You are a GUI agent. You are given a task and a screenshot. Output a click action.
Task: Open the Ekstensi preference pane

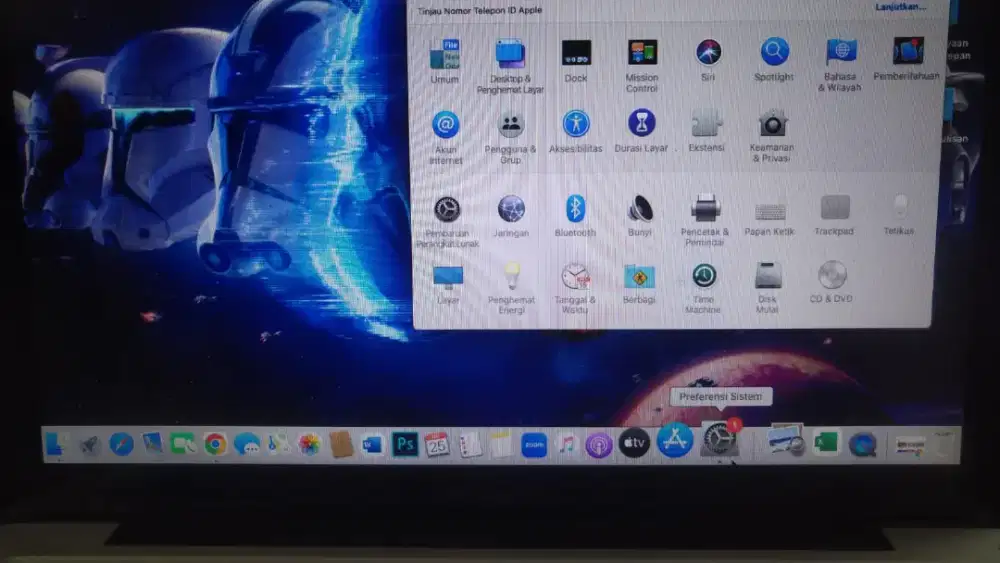pos(706,123)
